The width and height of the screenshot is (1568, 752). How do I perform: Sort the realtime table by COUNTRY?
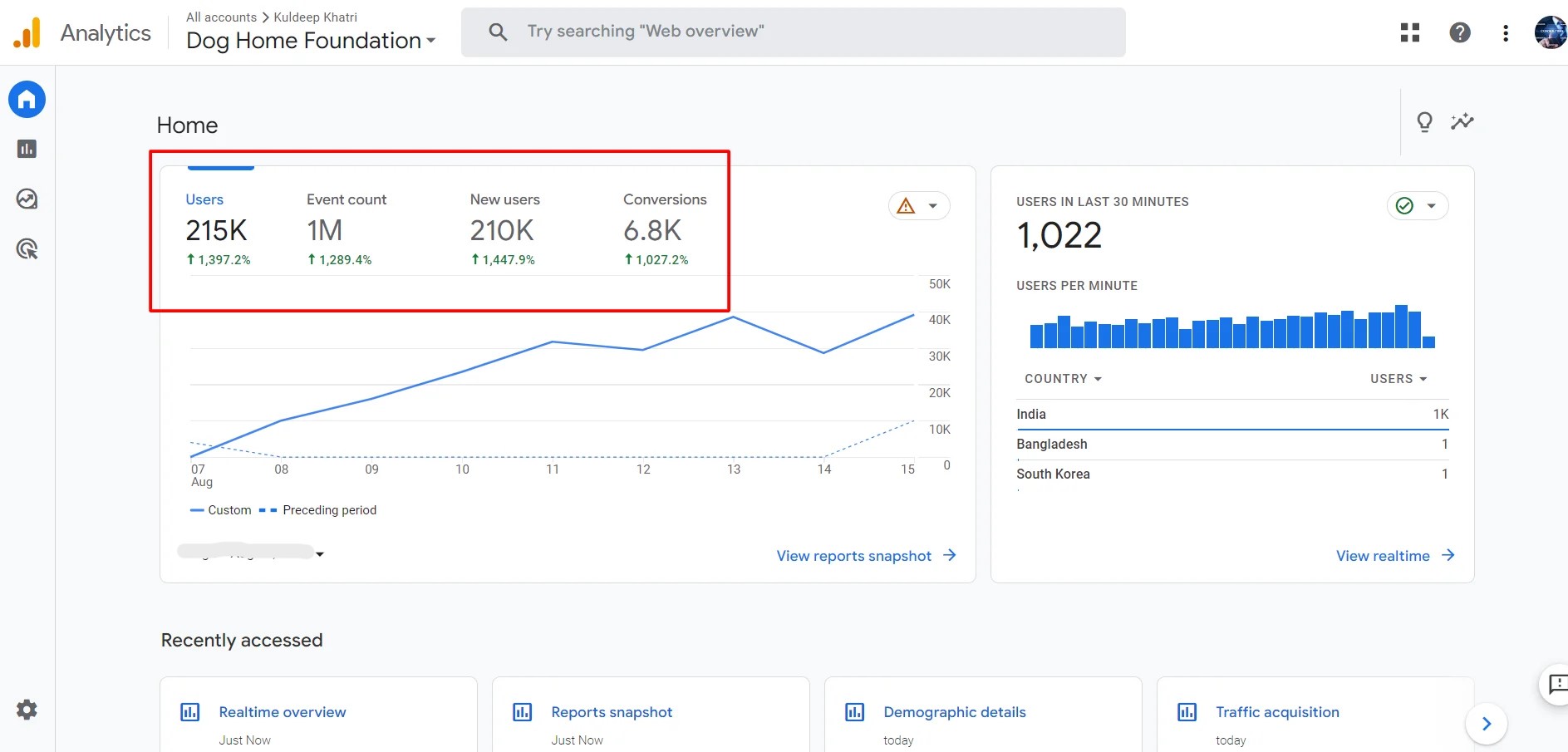pos(1063,378)
